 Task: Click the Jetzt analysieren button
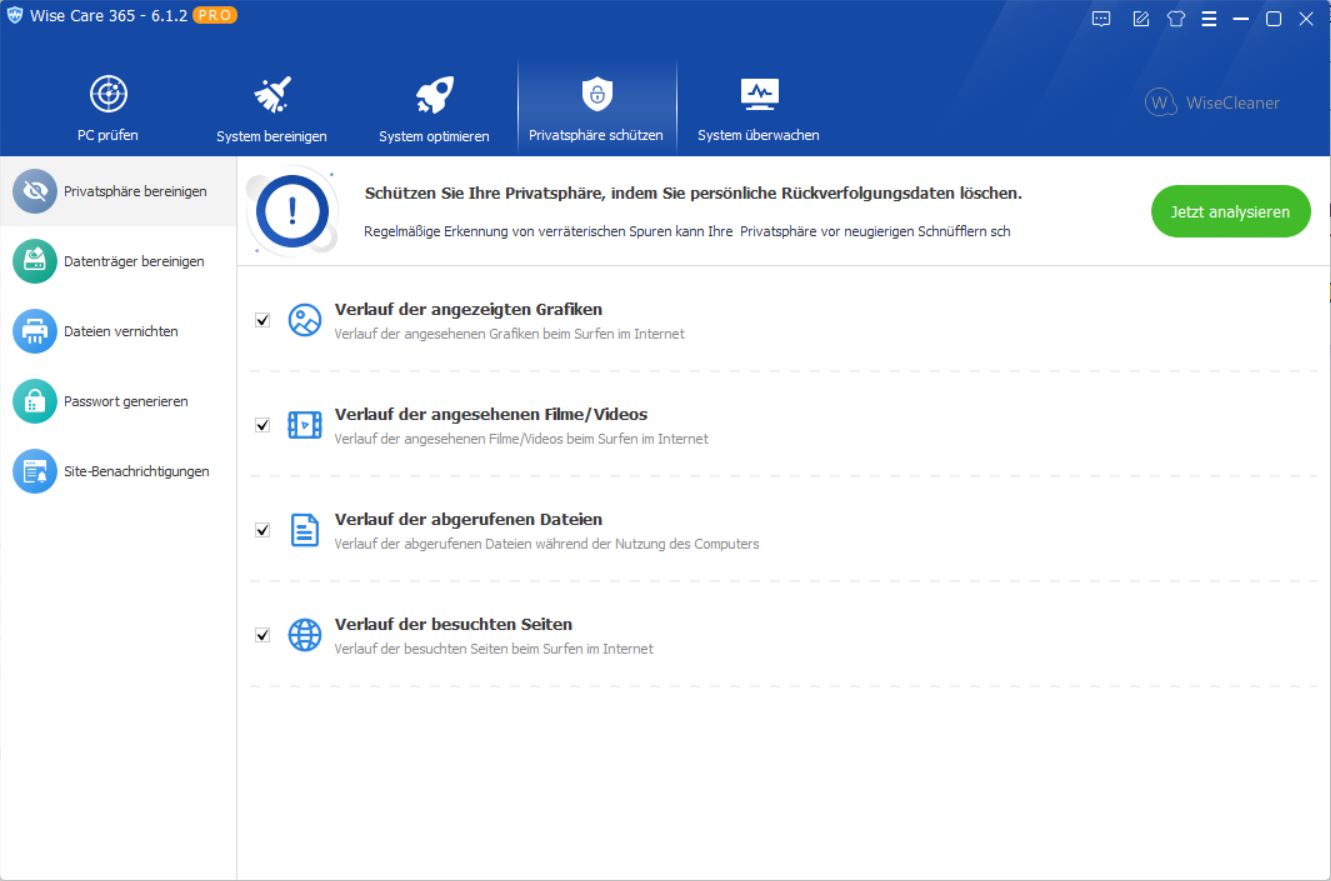(x=1230, y=212)
